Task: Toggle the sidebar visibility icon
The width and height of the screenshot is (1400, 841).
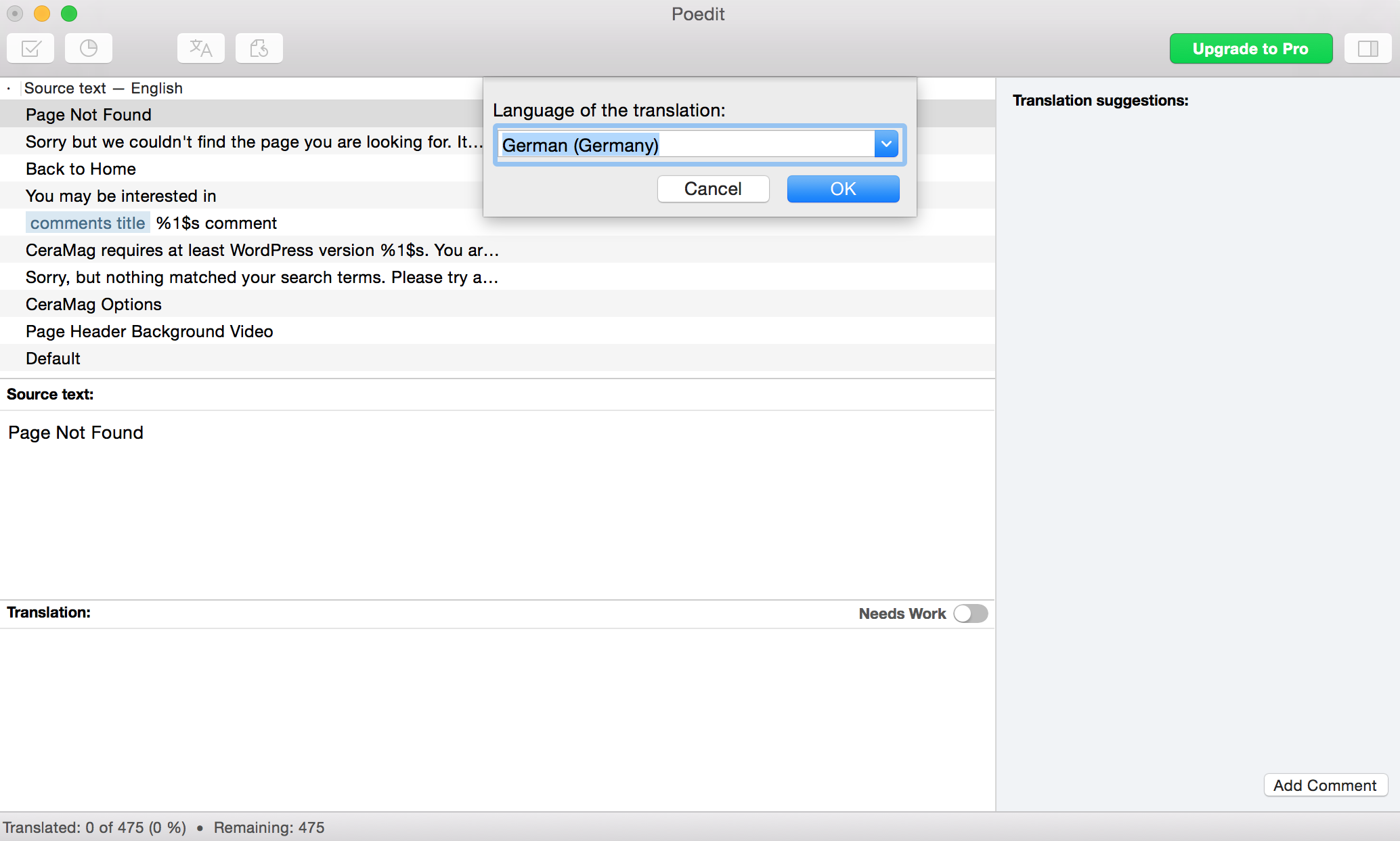Action: pos(1368,49)
